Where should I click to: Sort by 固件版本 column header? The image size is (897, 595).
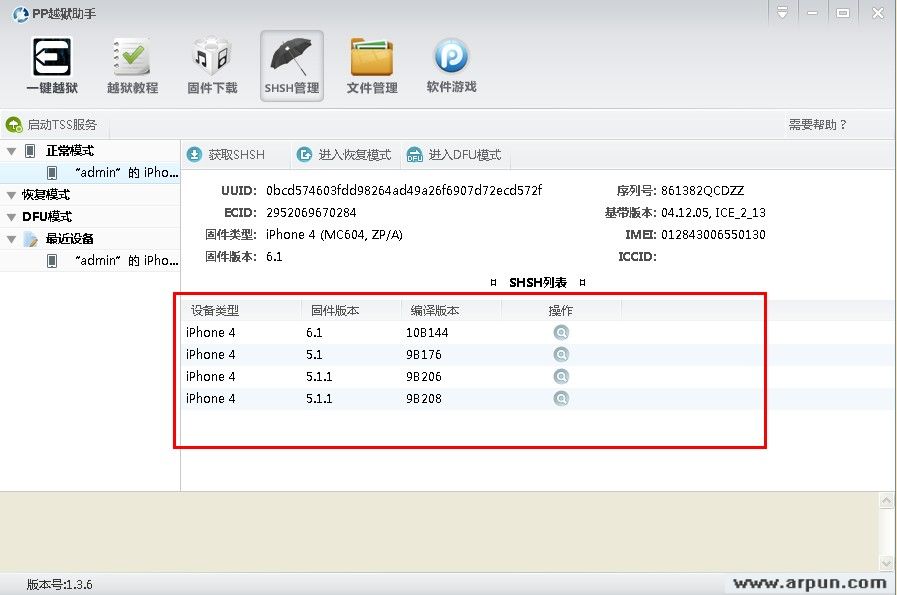[351, 311]
